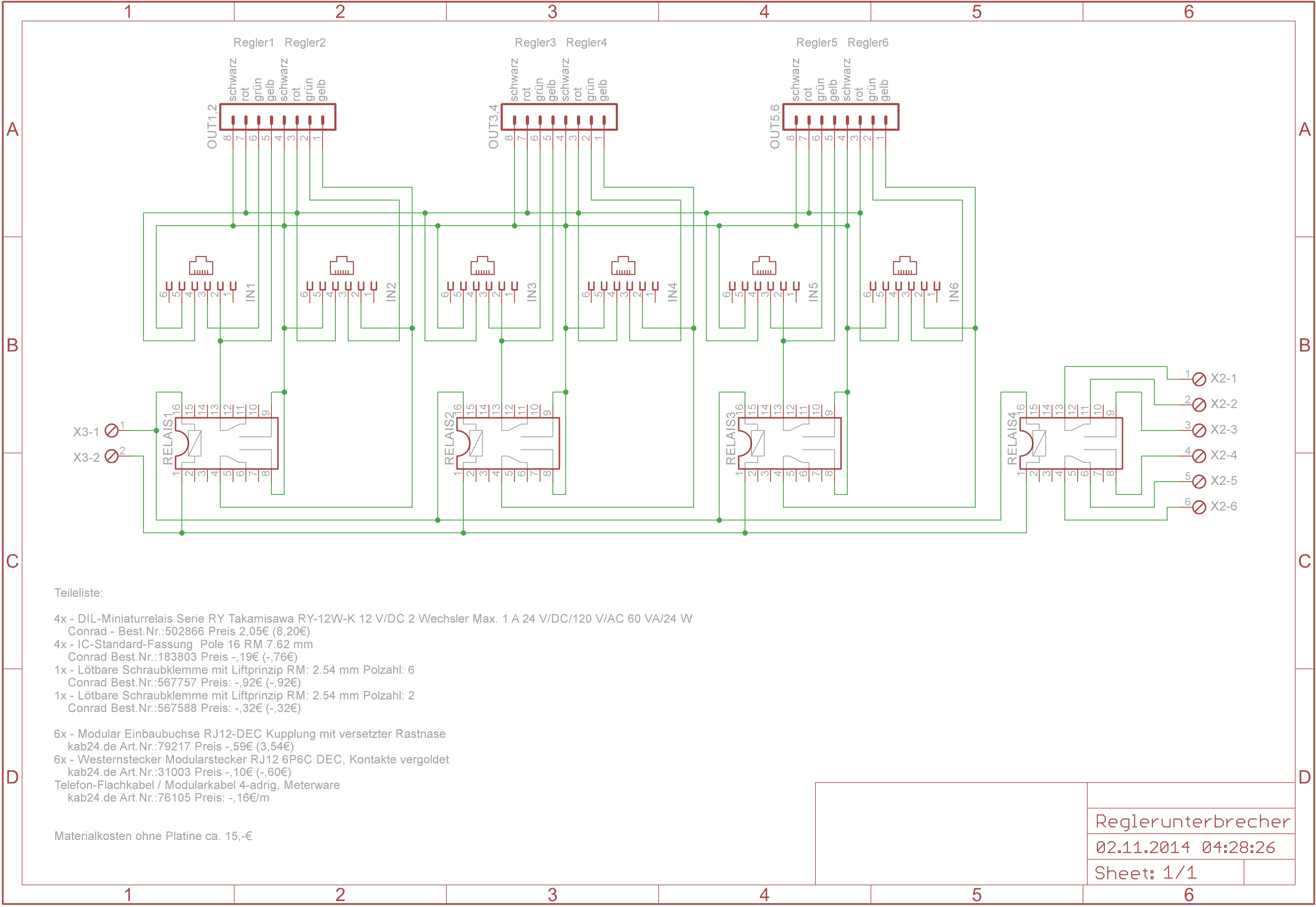1316x907 pixels.
Task: Click the Regler3 text label
Action: (x=536, y=43)
